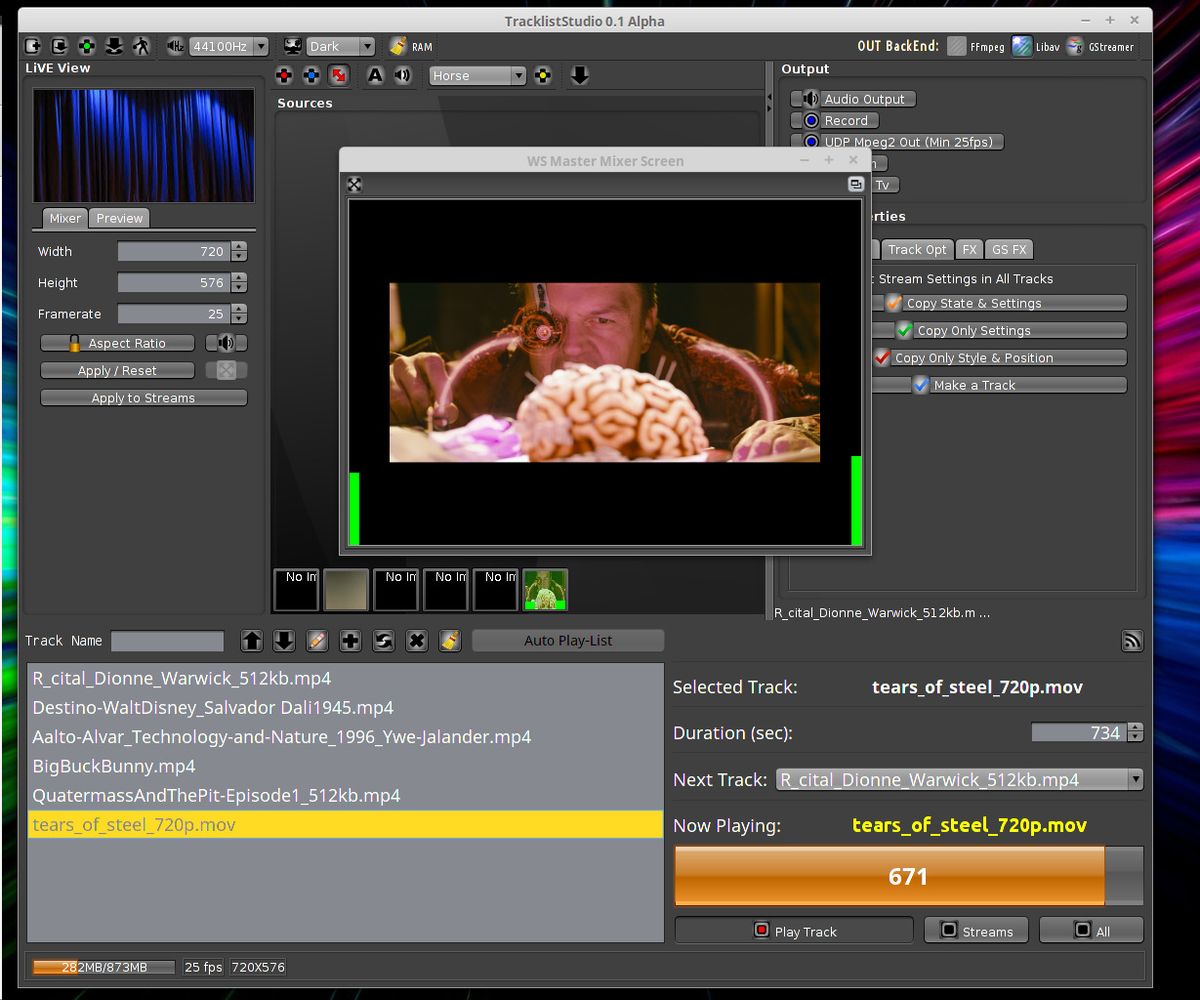Click the plus icon to add a track

pyautogui.click(x=350, y=640)
